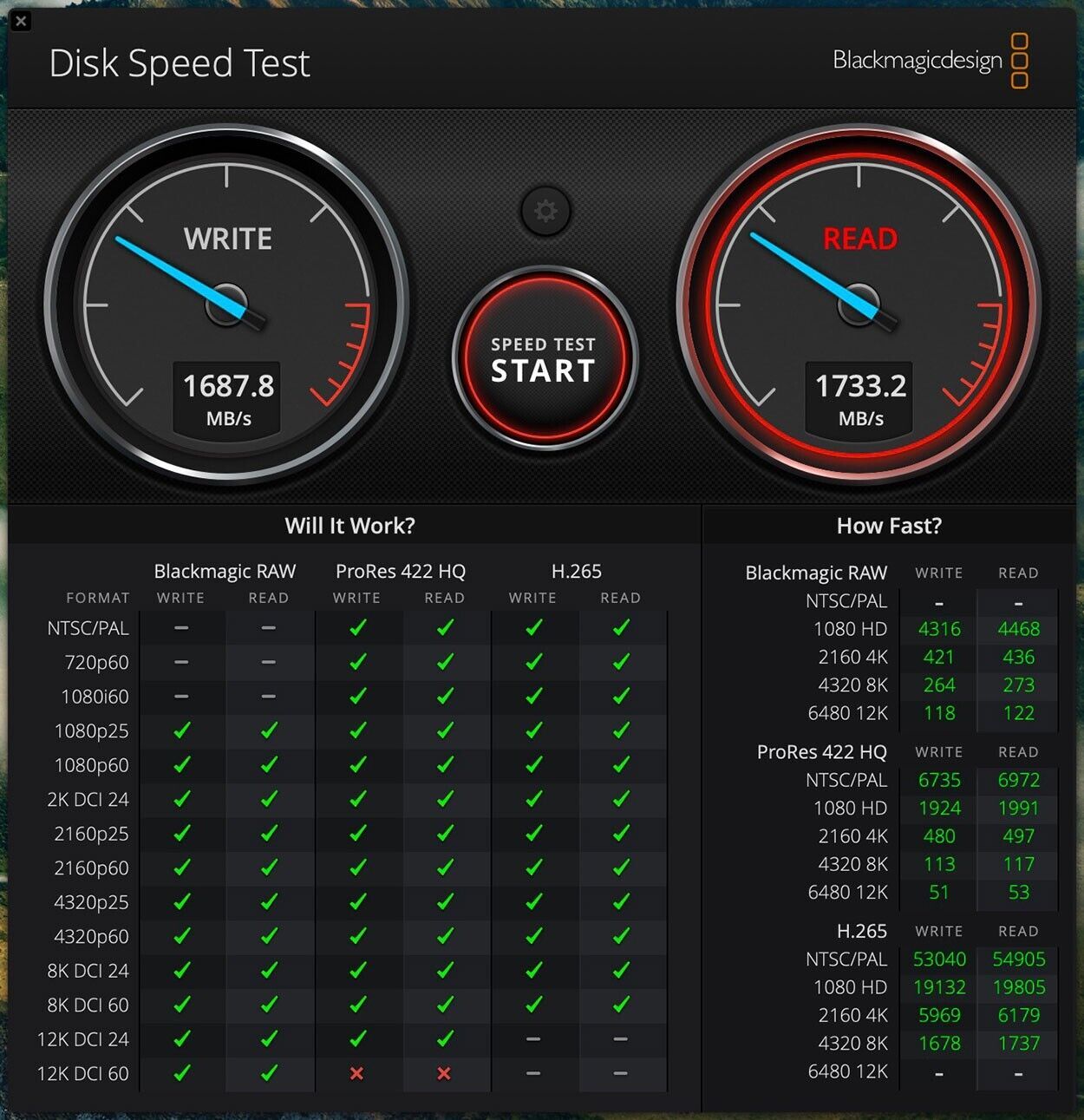Click Blackmagic RAW write checkmark for 2160p60
This screenshot has width=1084, height=1120.
click(x=181, y=868)
